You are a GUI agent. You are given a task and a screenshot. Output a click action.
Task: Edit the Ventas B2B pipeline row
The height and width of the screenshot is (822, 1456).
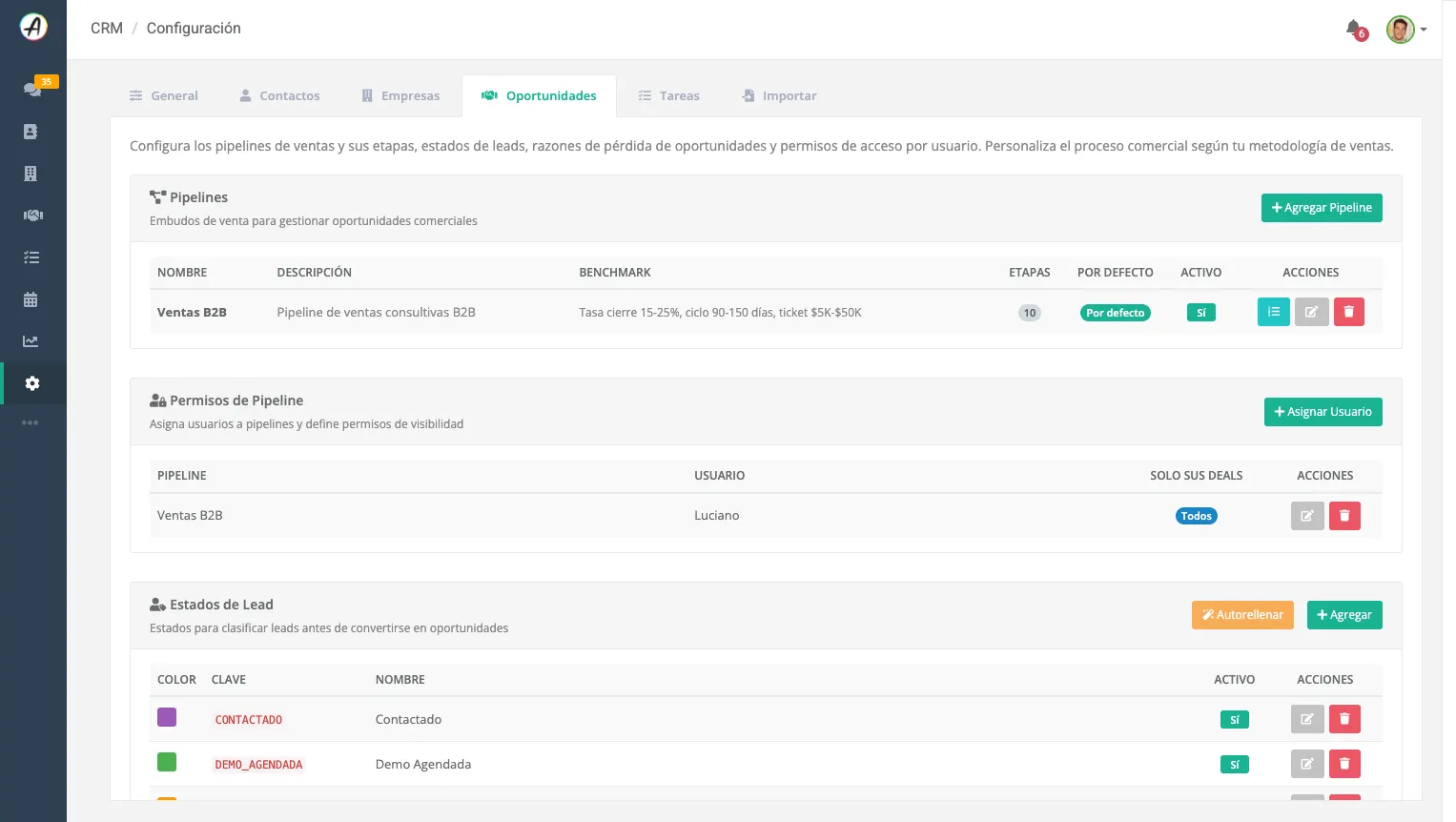tap(1312, 312)
